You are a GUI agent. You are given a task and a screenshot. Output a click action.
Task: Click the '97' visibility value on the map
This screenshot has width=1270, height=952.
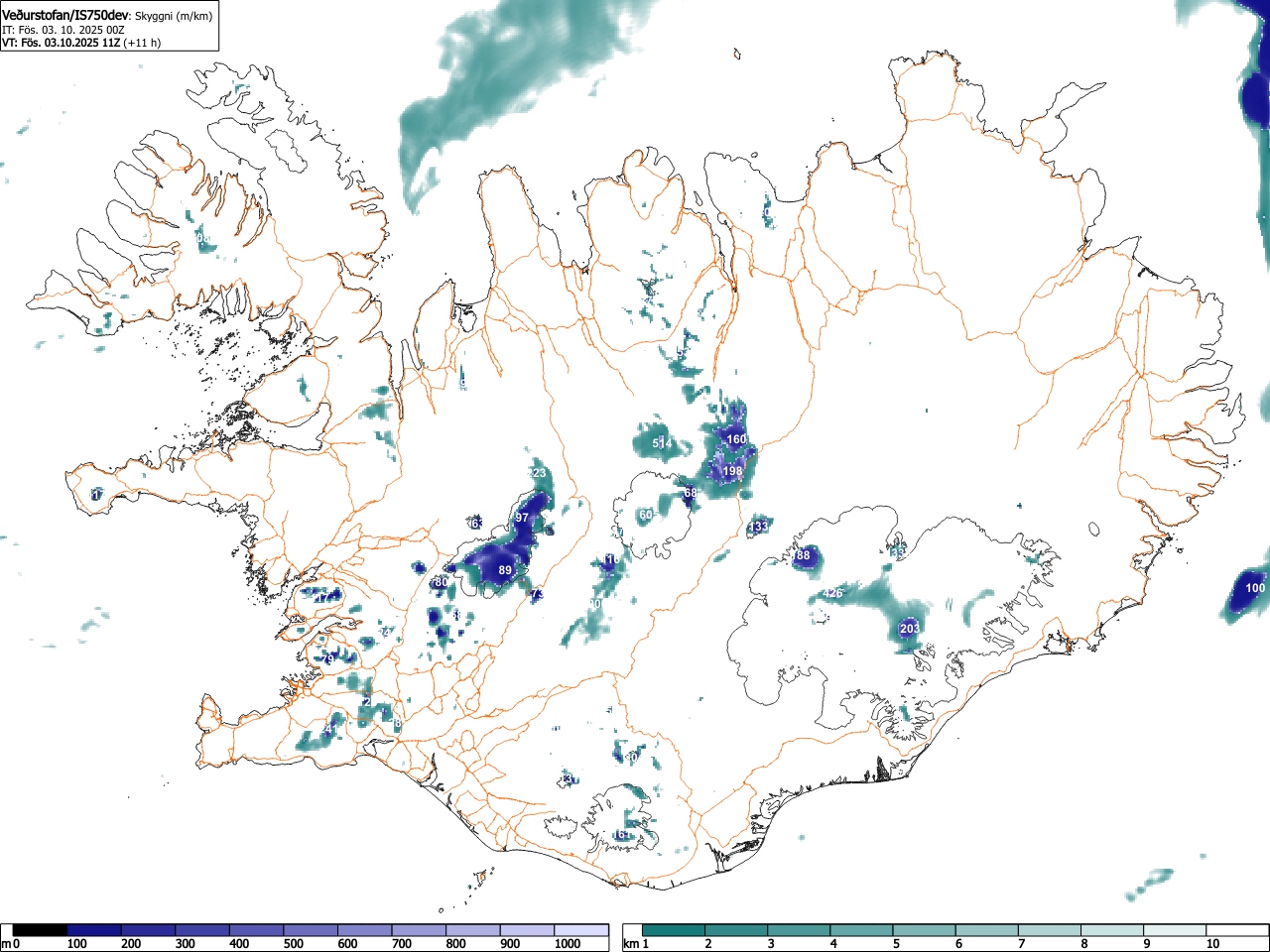522,518
